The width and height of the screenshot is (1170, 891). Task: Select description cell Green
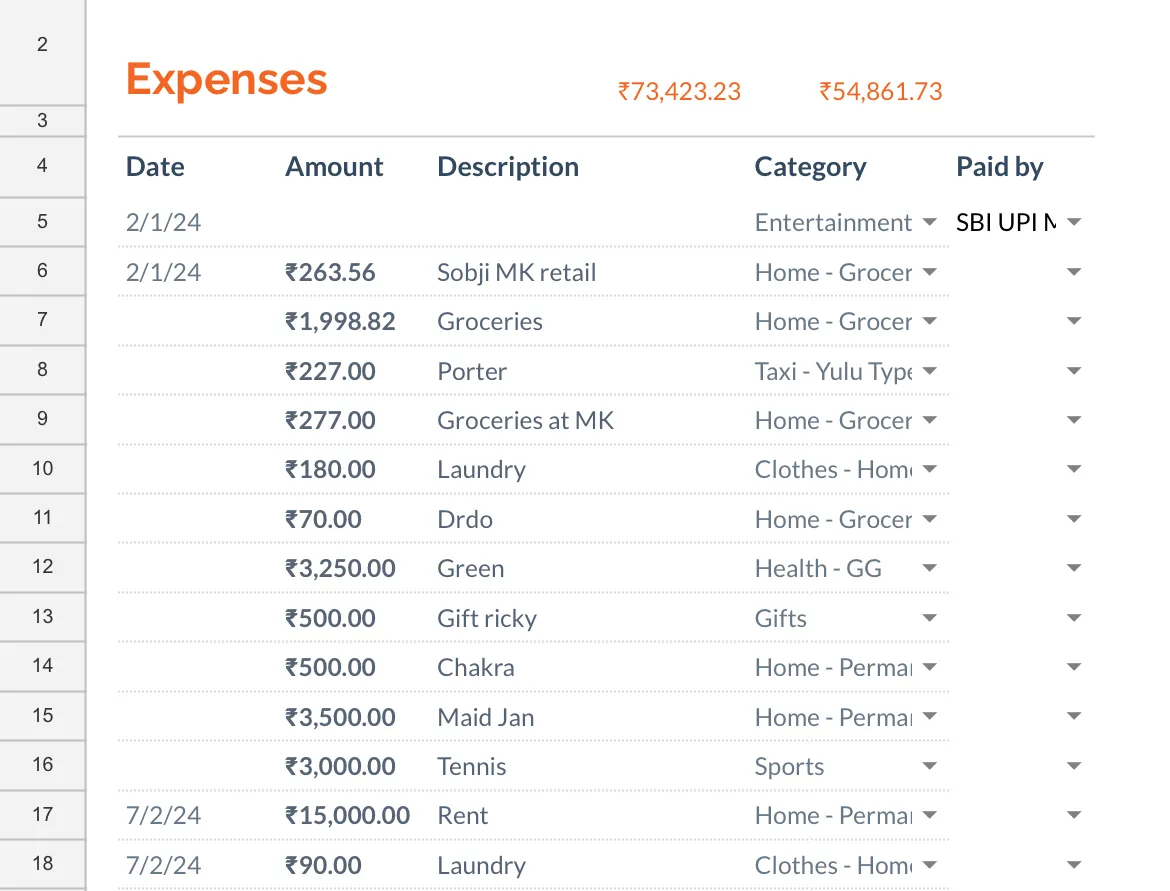click(471, 569)
